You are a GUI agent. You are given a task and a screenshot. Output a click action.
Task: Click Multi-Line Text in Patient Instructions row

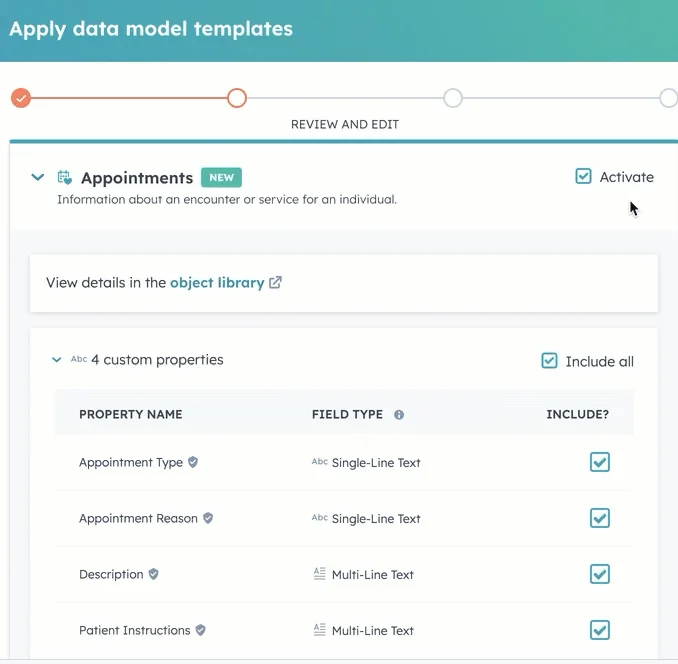[x=373, y=630]
